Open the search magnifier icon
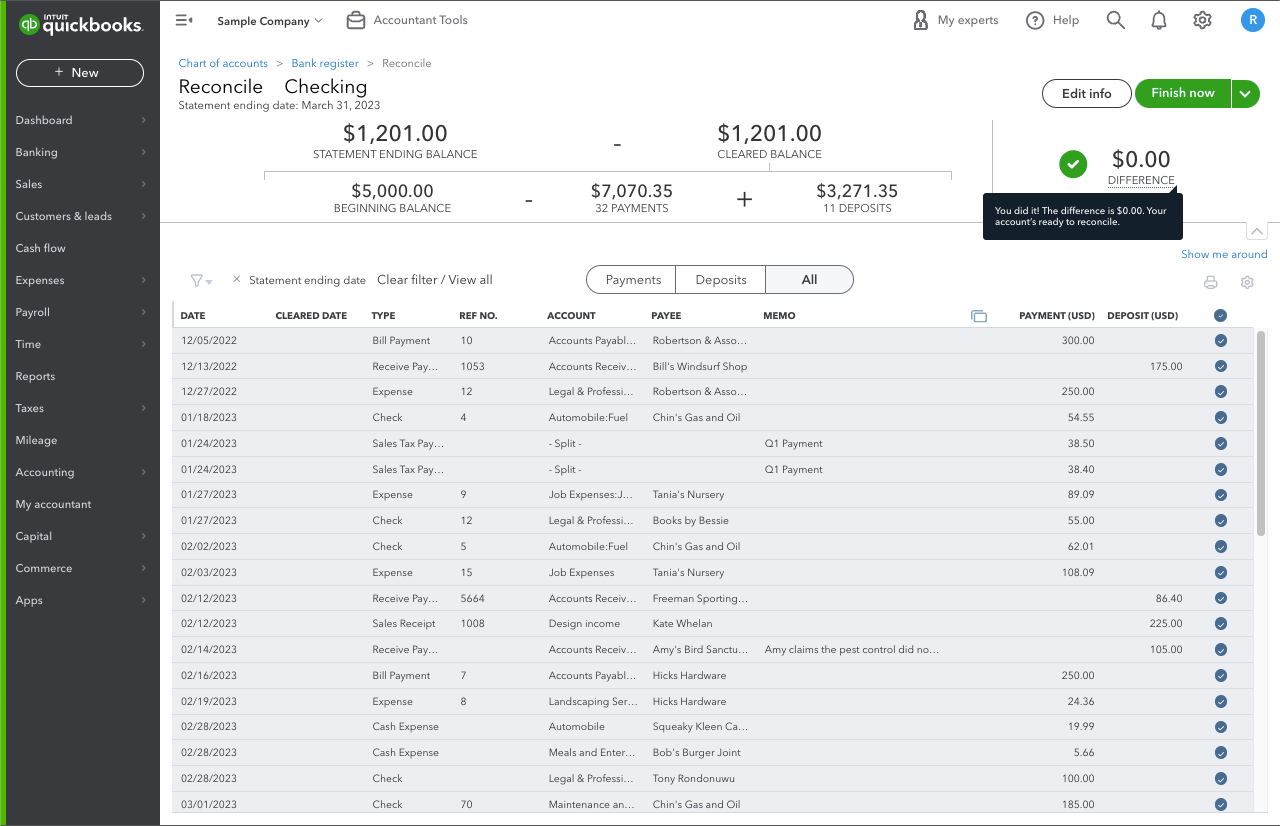 pyautogui.click(x=1116, y=20)
